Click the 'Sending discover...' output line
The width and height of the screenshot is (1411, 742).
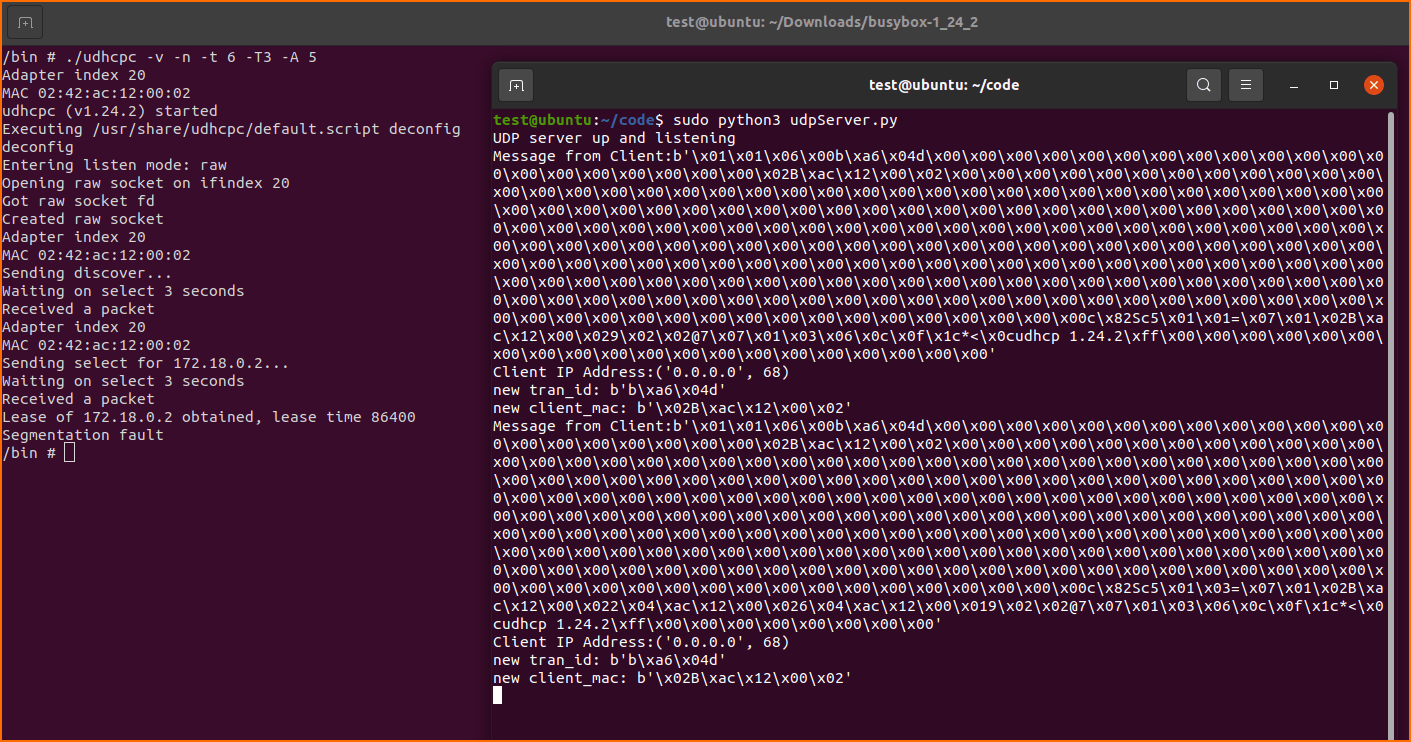pyautogui.click(x=87, y=273)
